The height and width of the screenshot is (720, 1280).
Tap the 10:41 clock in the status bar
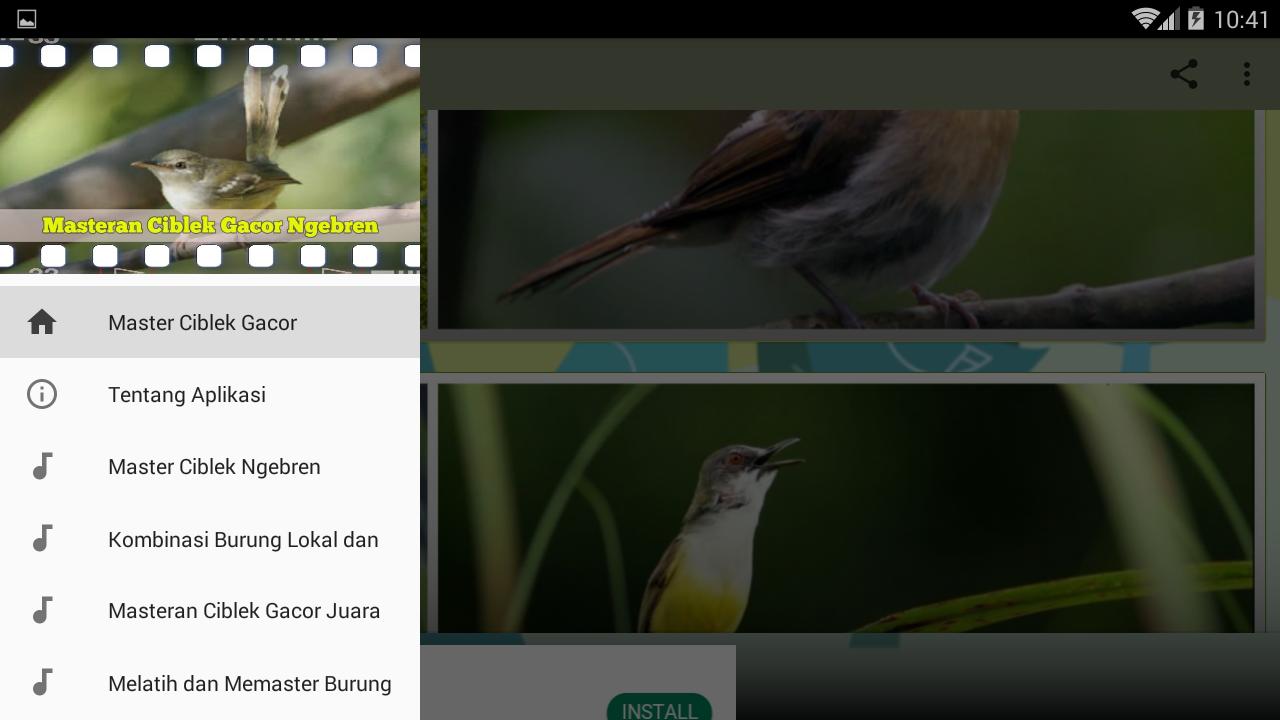[1241, 20]
